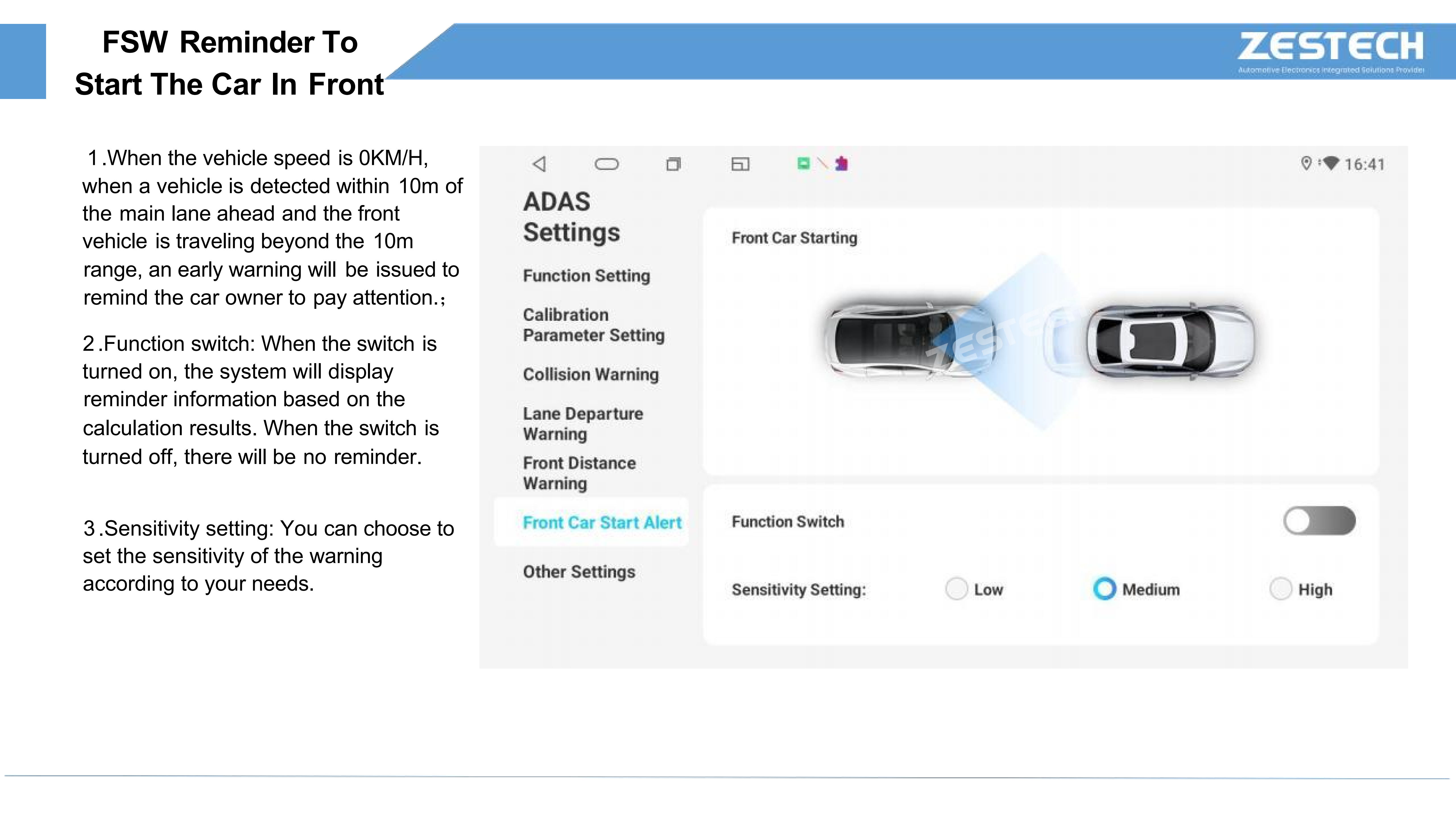Open Front Distance Warning settings
This screenshot has height=819, width=1456.
click(x=579, y=473)
